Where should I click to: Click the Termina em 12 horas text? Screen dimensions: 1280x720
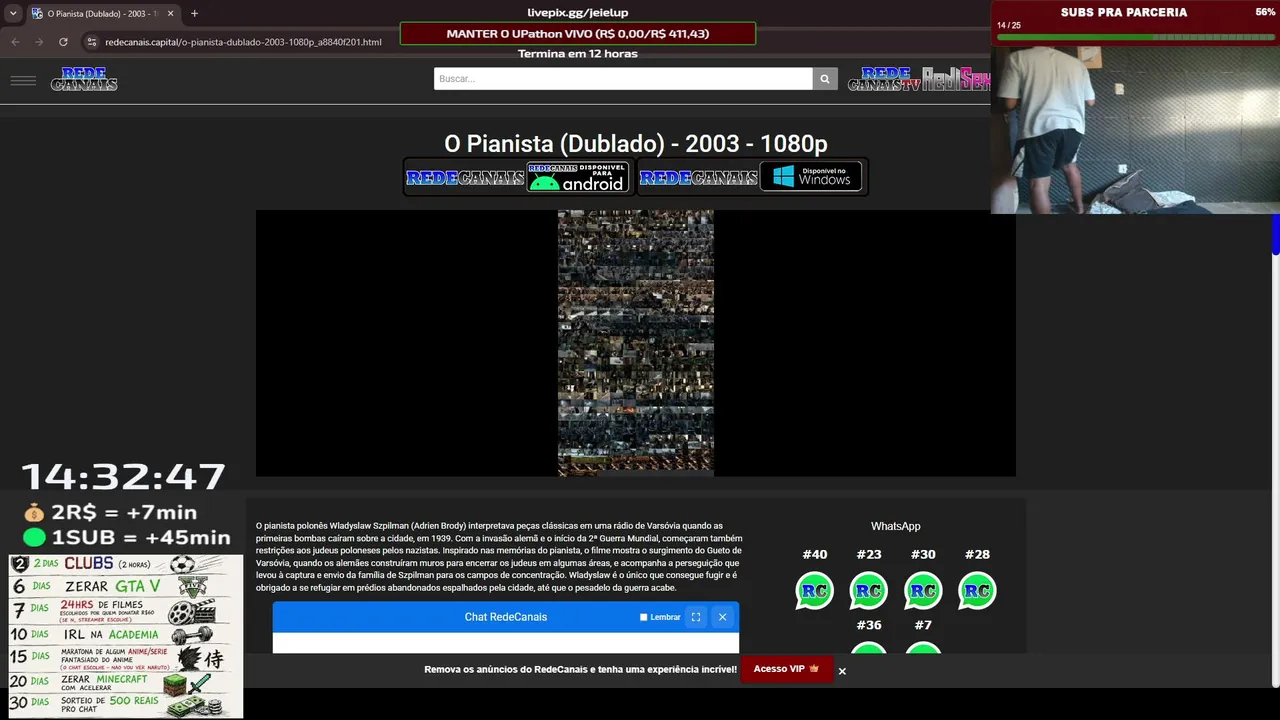[x=578, y=54]
